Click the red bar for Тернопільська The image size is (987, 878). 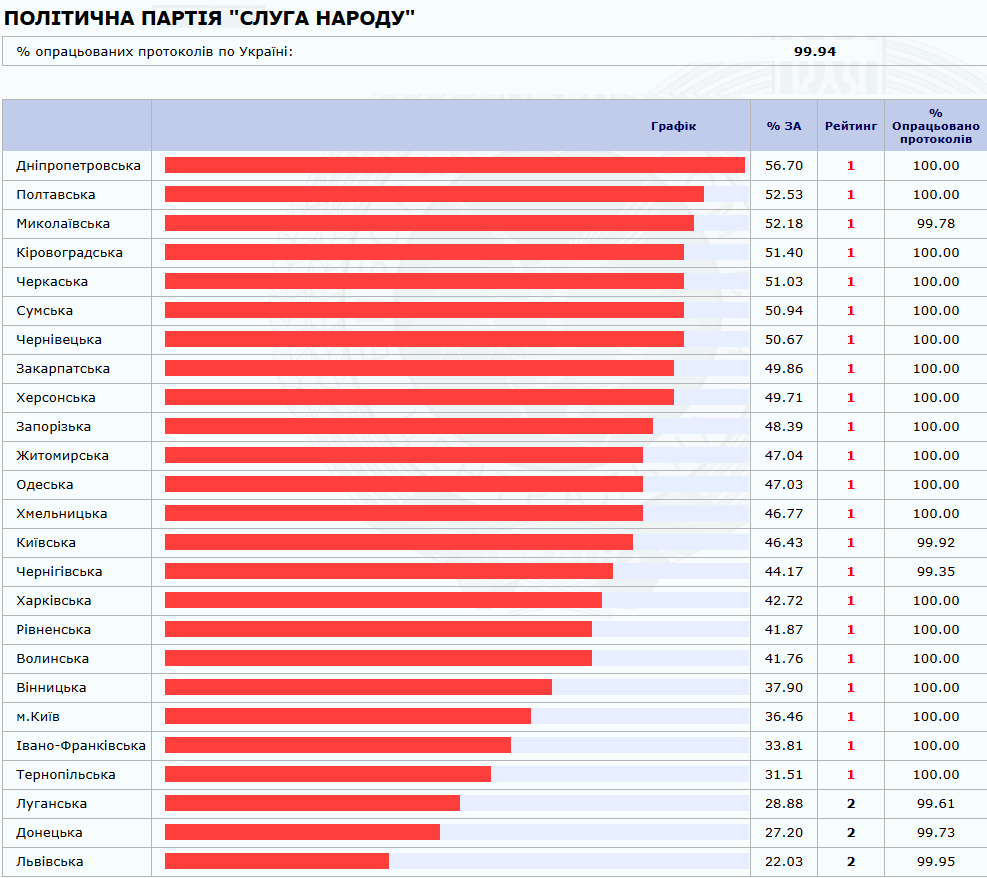click(328, 774)
